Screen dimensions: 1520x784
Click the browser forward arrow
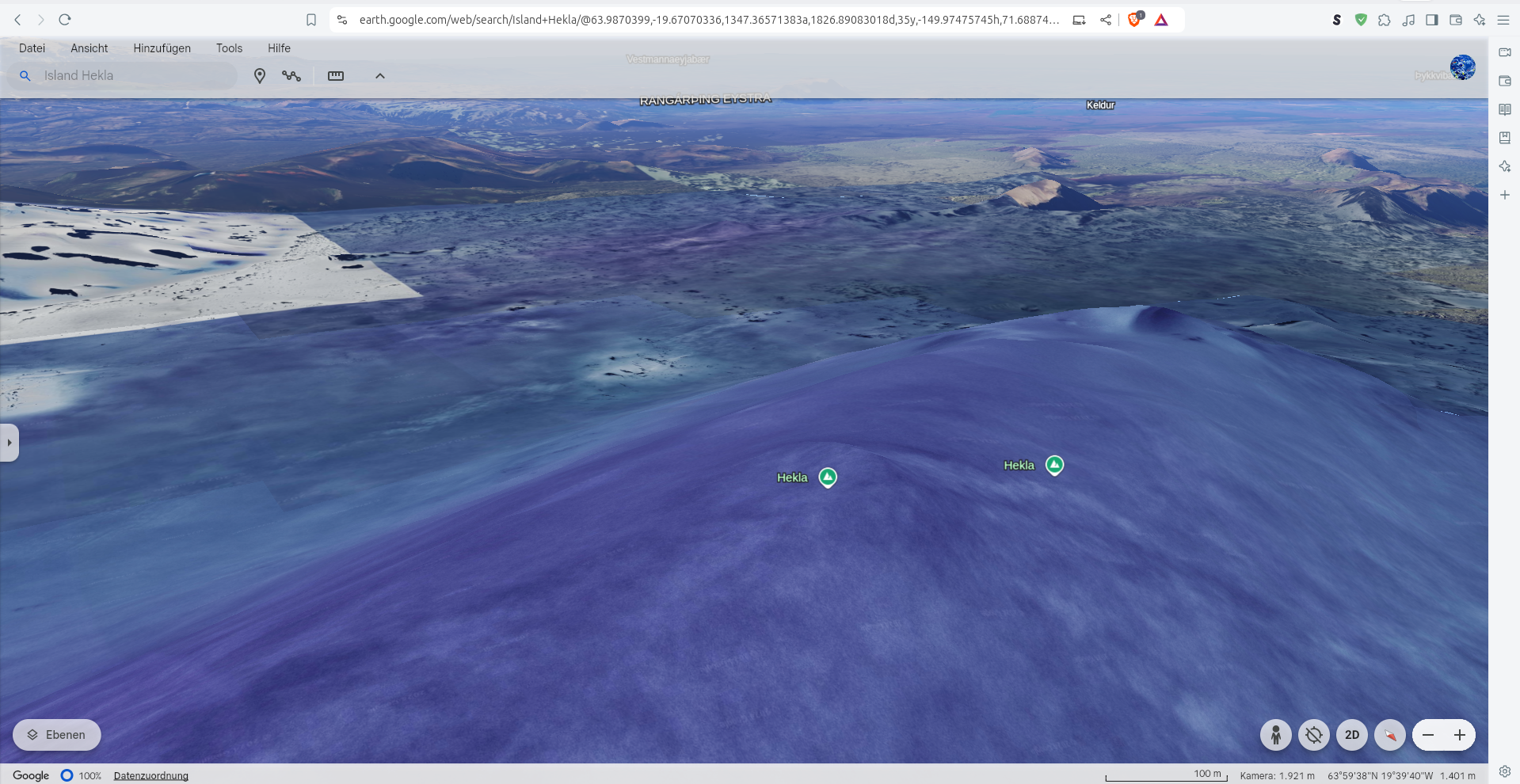[41, 20]
